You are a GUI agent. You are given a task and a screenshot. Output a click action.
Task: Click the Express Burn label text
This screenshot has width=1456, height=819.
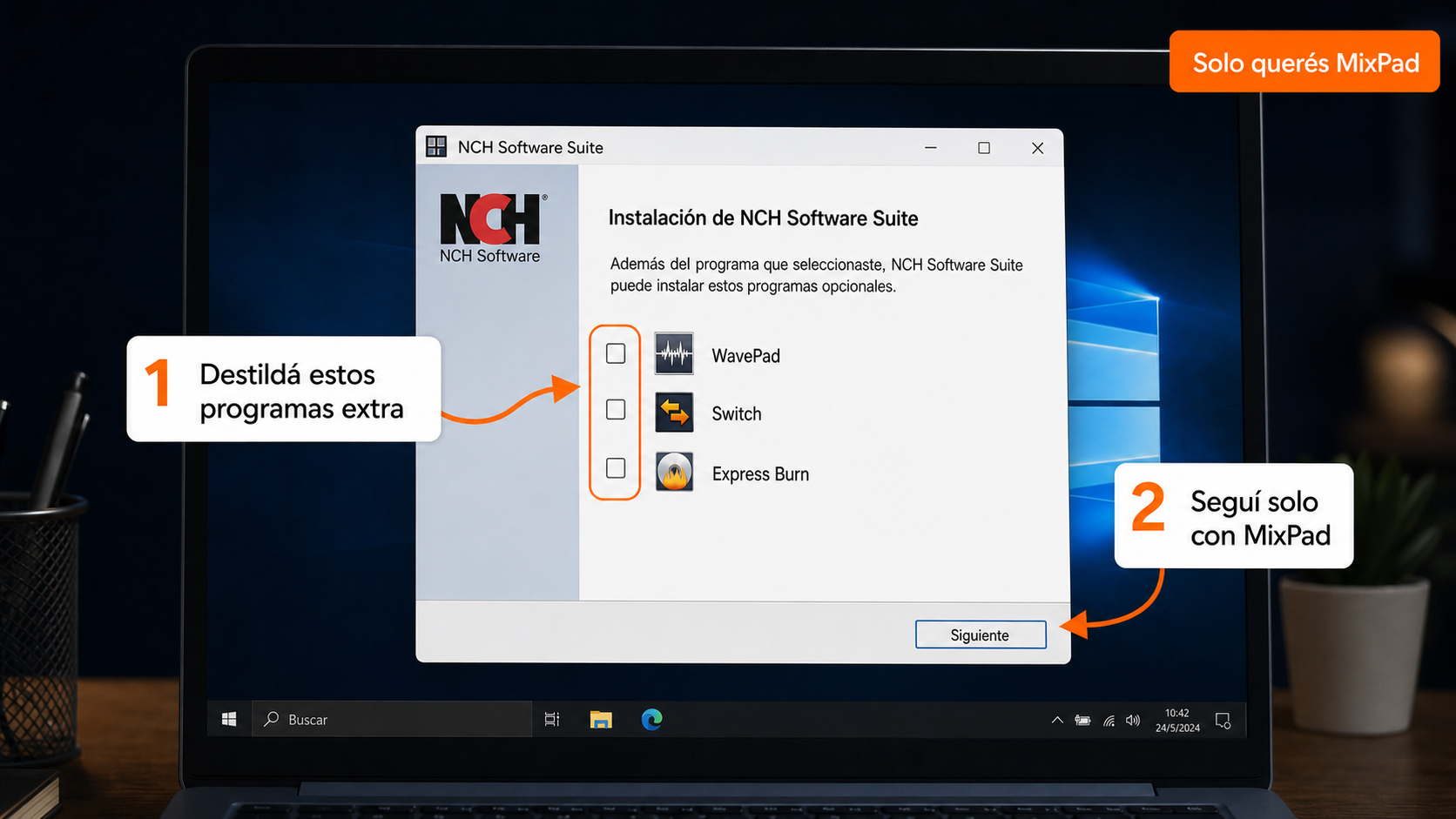pos(761,474)
